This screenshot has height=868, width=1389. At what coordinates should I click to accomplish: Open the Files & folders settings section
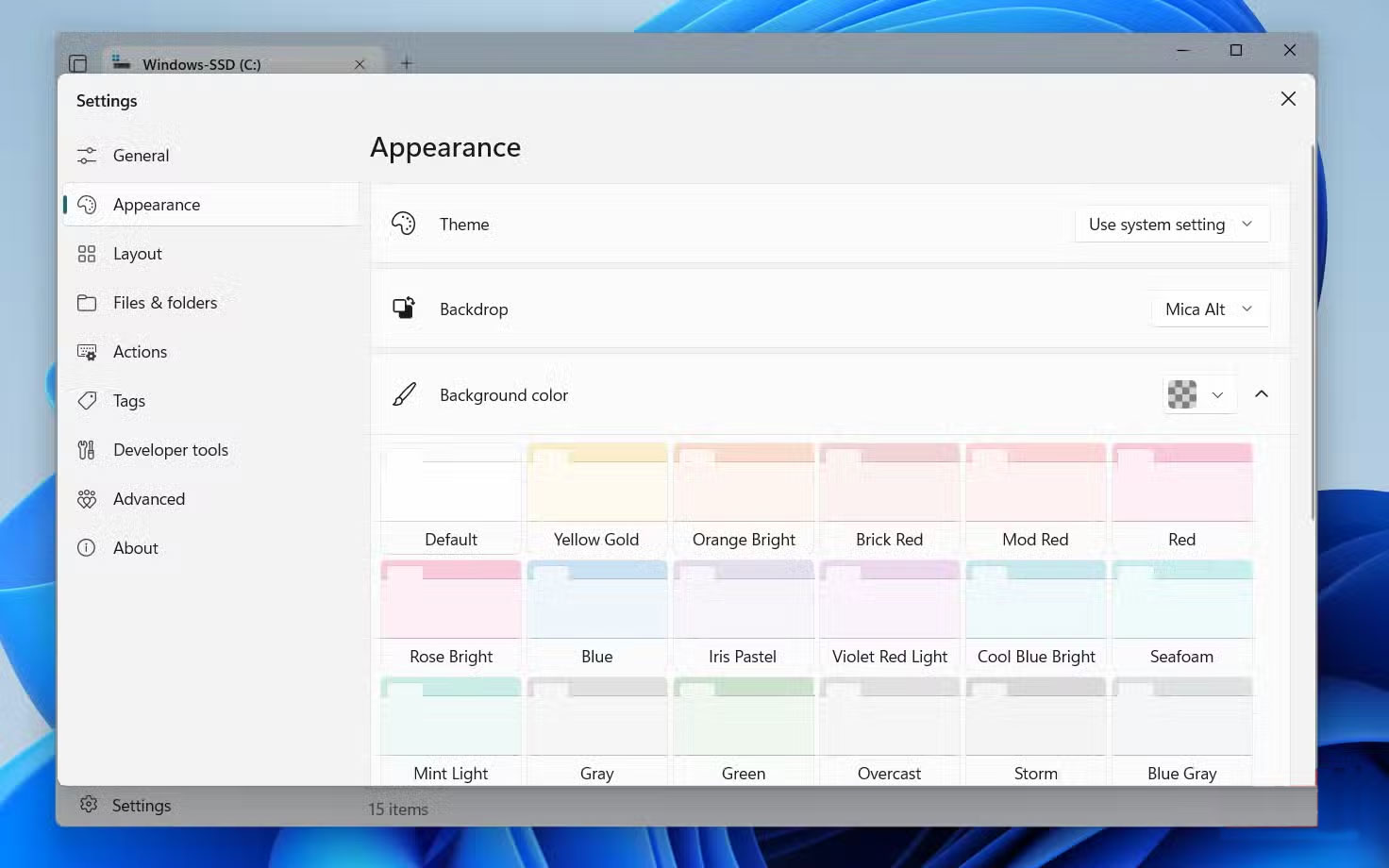coord(165,302)
